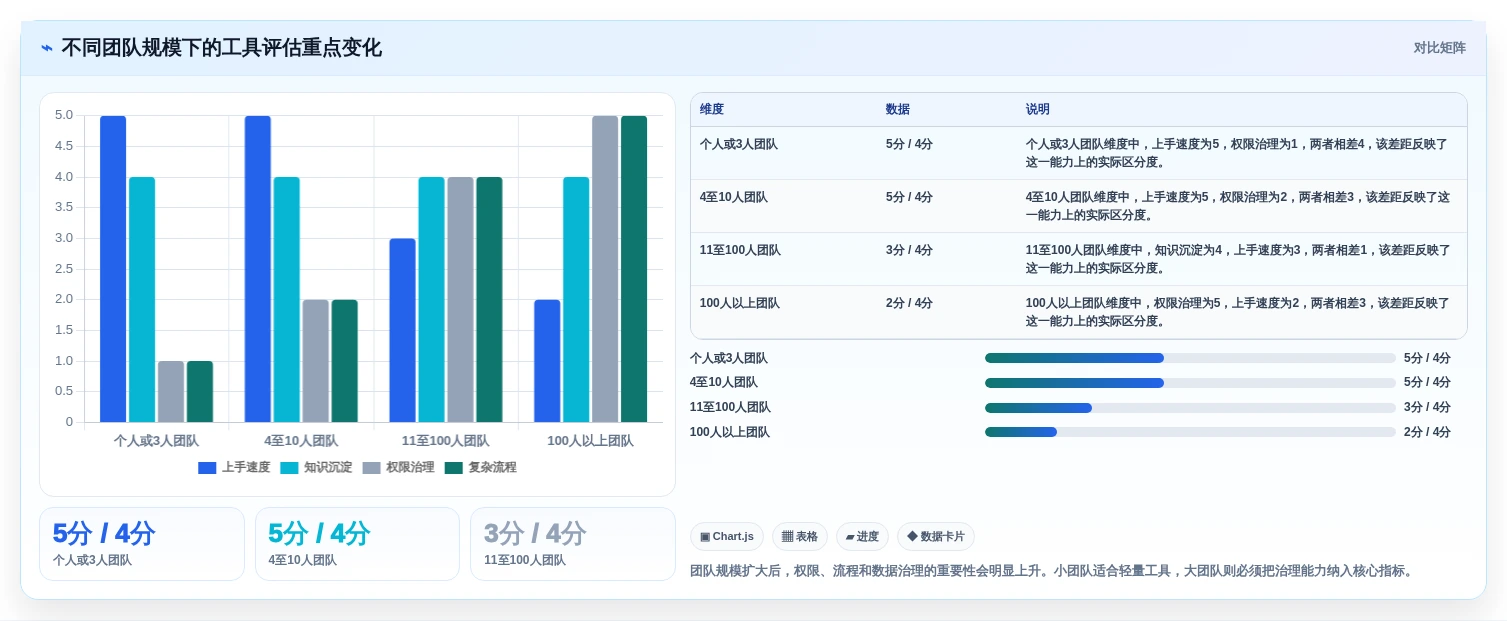Image resolution: width=1507 pixels, height=621 pixels.
Task: Click the blue 上手速度 bar for 个人或3人团队
Action: click(x=113, y=269)
